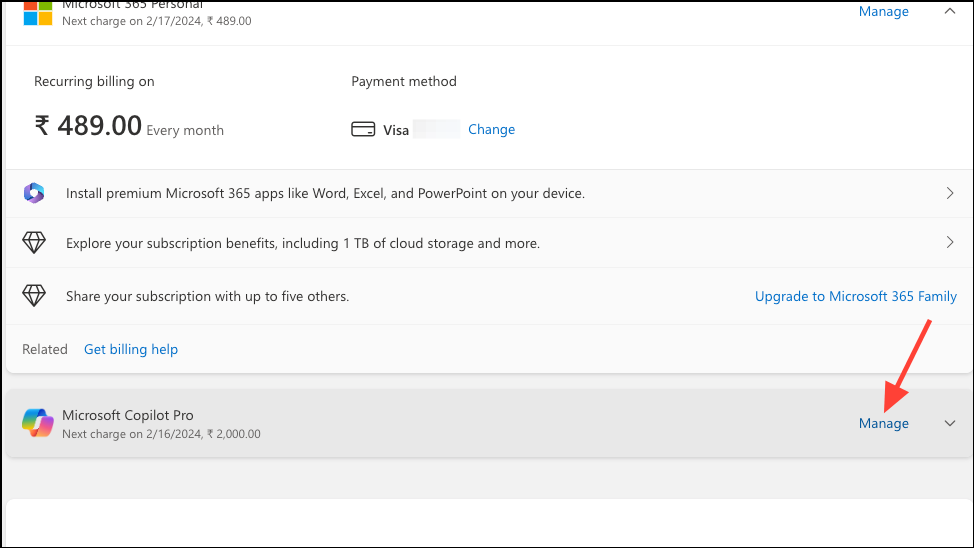
Task: Click Next charge on 2/16/2024 text
Action: (162, 434)
